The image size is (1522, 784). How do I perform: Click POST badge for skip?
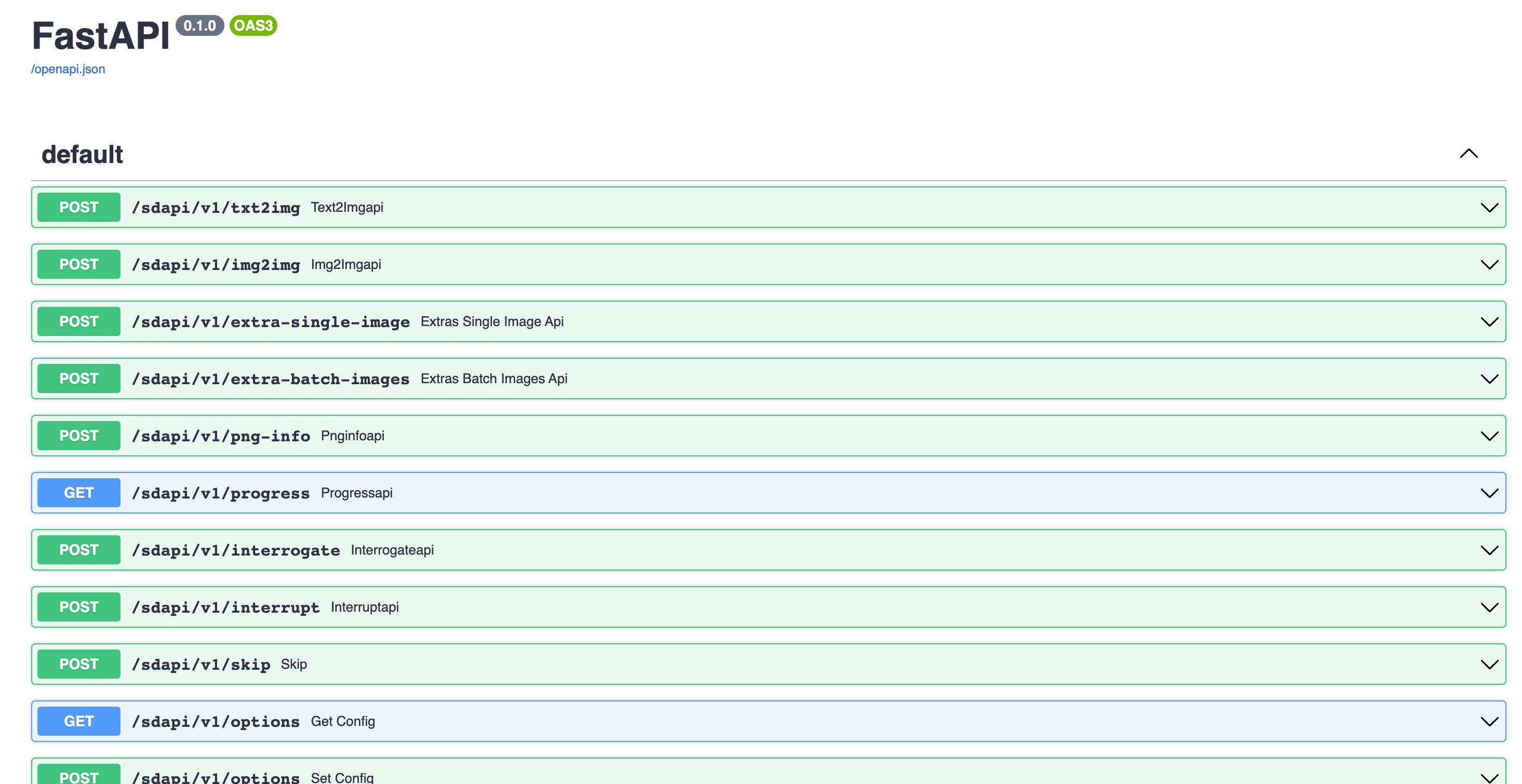pos(78,664)
